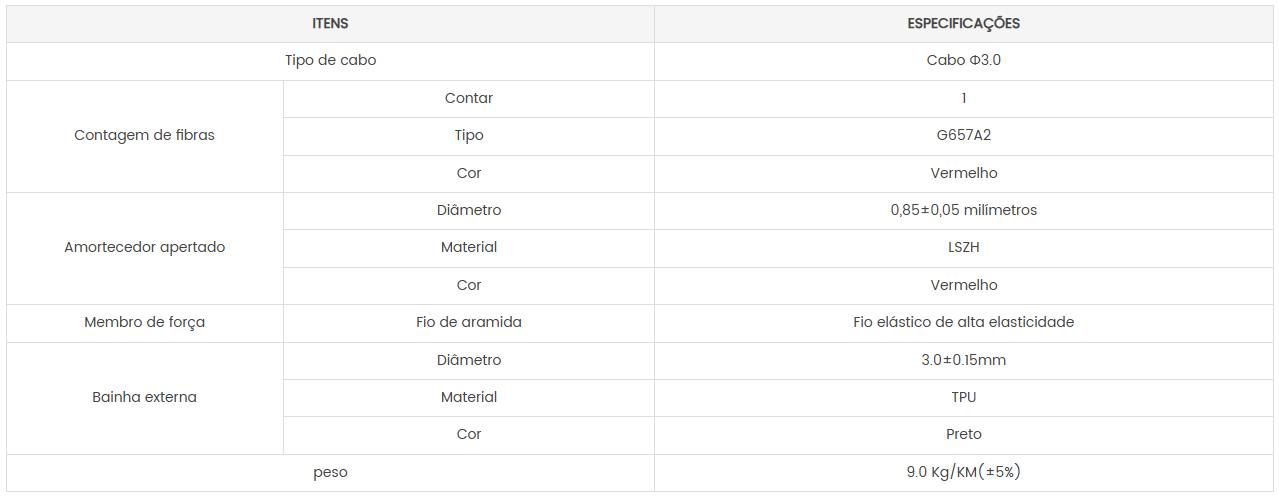Select the G657A2 fiber type value

[x=963, y=135]
